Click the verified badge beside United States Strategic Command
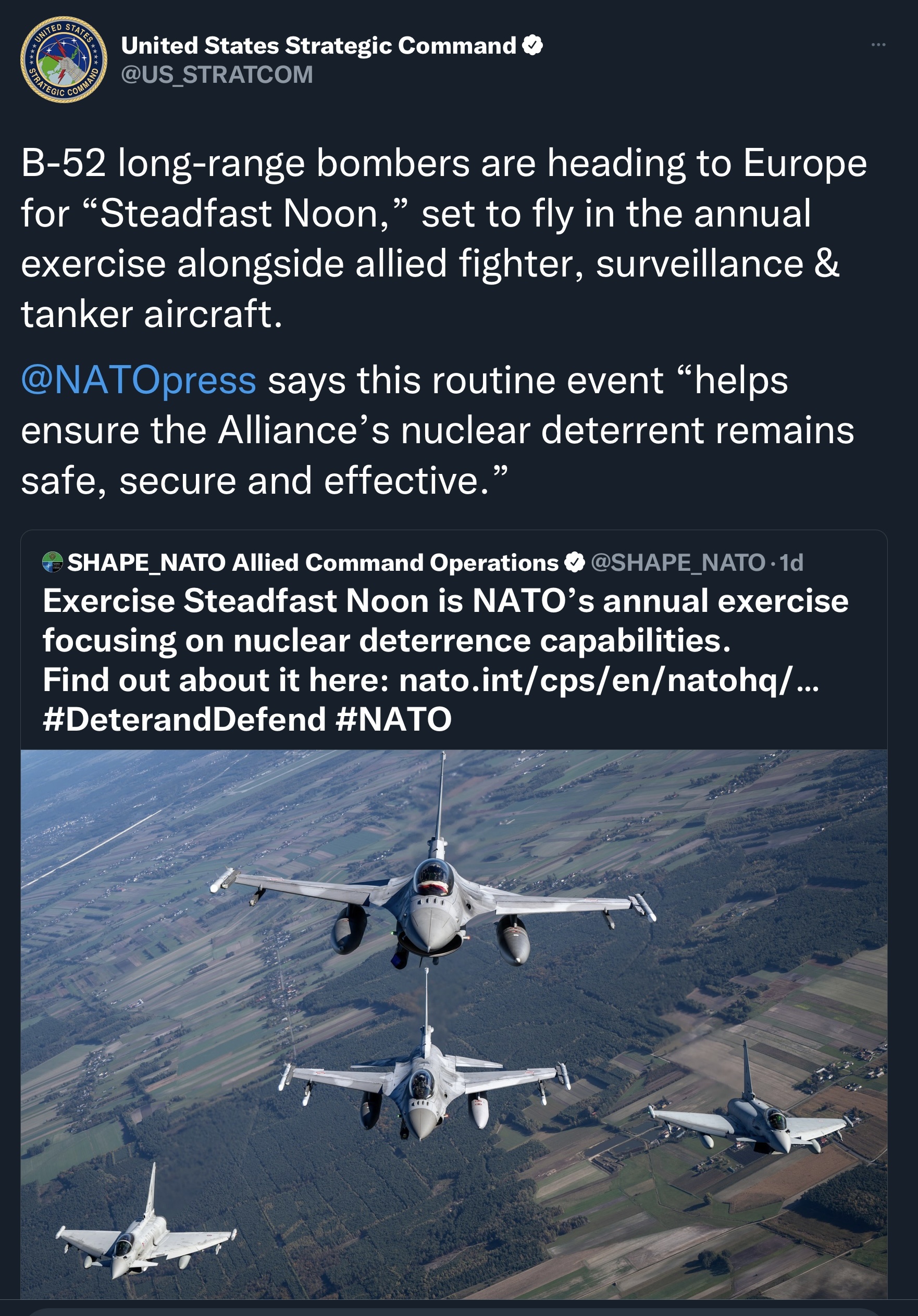The height and width of the screenshot is (1316, 918). pos(532,45)
